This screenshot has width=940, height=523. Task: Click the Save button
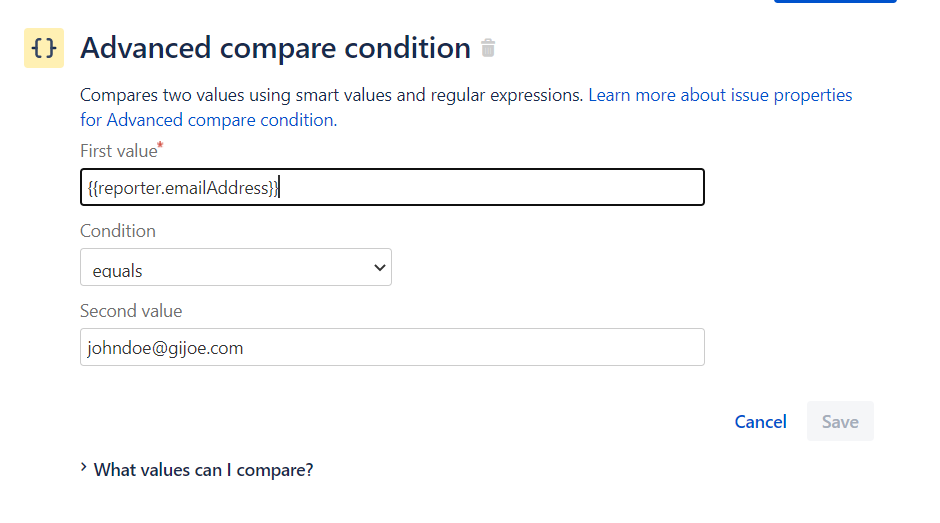[x=840, y=422]
